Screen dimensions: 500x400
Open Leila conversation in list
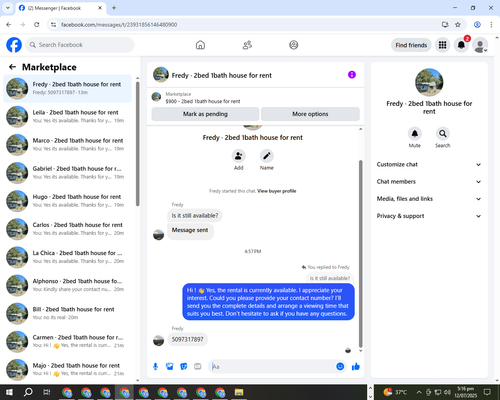pyautogui.click(x=67, y=117)
